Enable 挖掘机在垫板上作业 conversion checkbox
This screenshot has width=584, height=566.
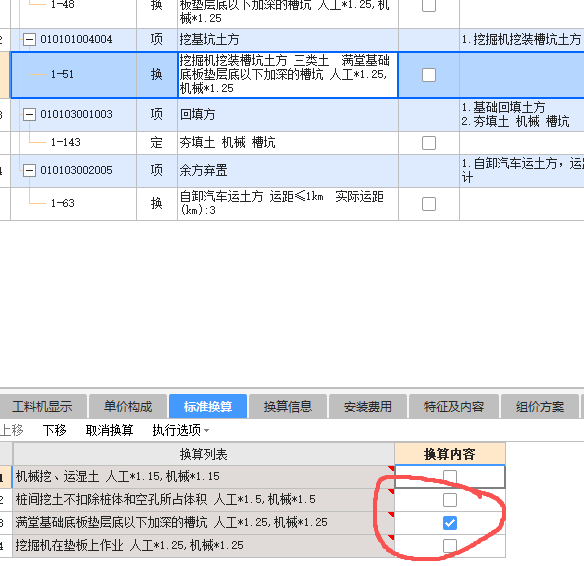click(x=450, y=546)
